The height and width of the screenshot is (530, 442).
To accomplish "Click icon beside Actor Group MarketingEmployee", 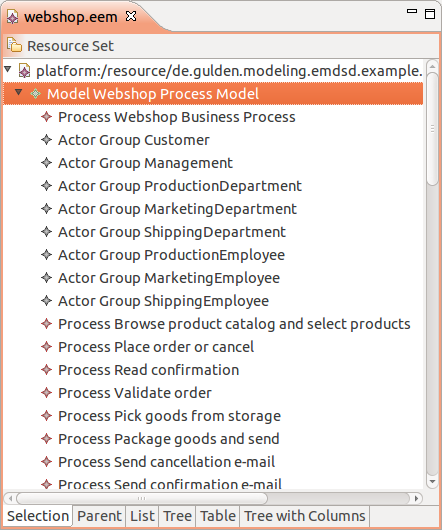I will point(46,278).
